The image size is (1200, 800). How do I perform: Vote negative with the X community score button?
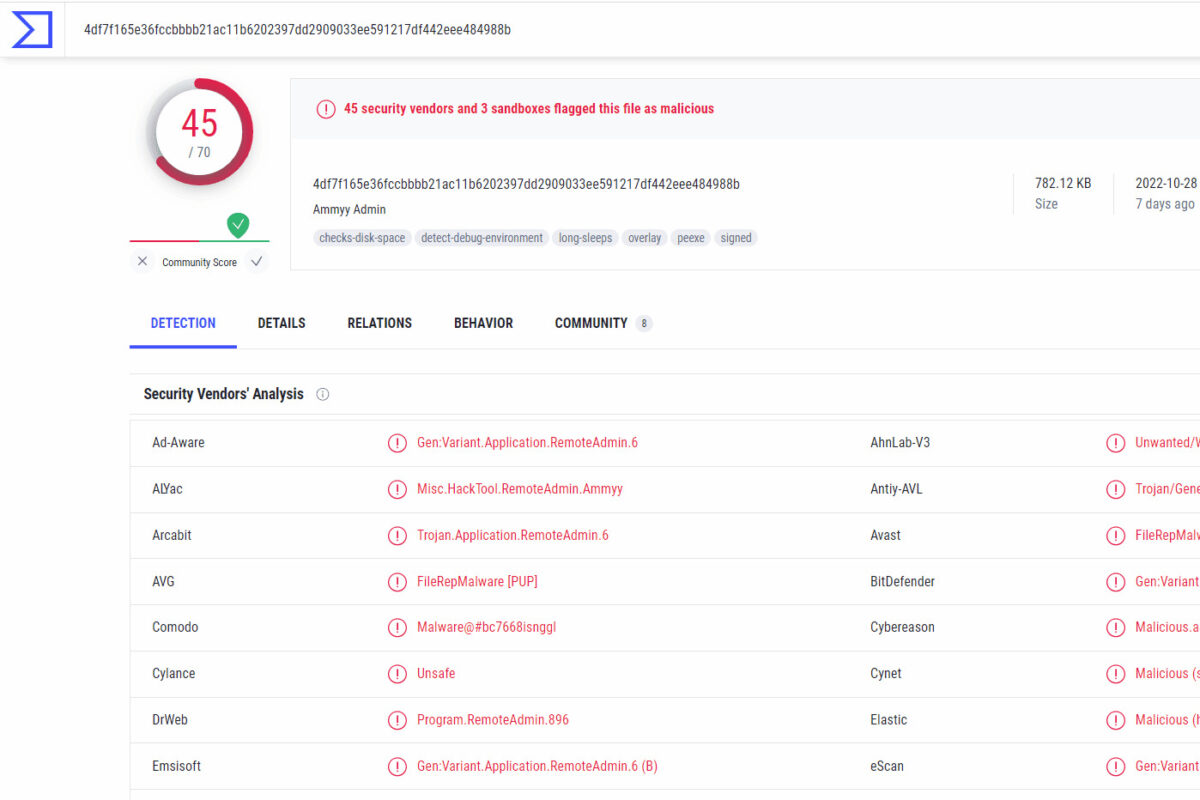(x=142, y=261)
